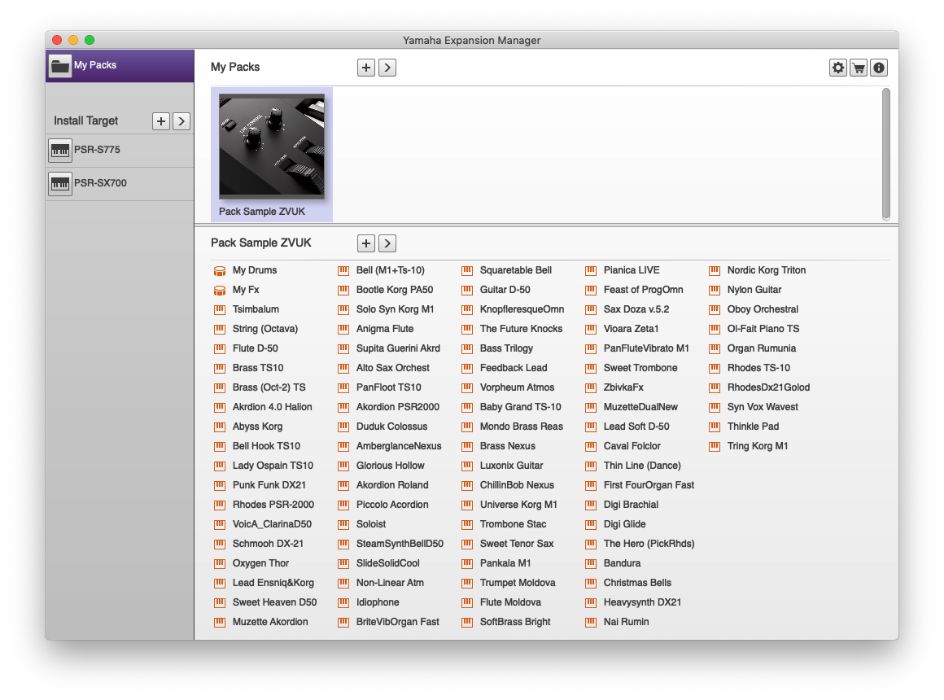Click the Bell (M1+Ts-10) voice icon
The width and height of the screenshot is (944, 700).
pos(343,271)
